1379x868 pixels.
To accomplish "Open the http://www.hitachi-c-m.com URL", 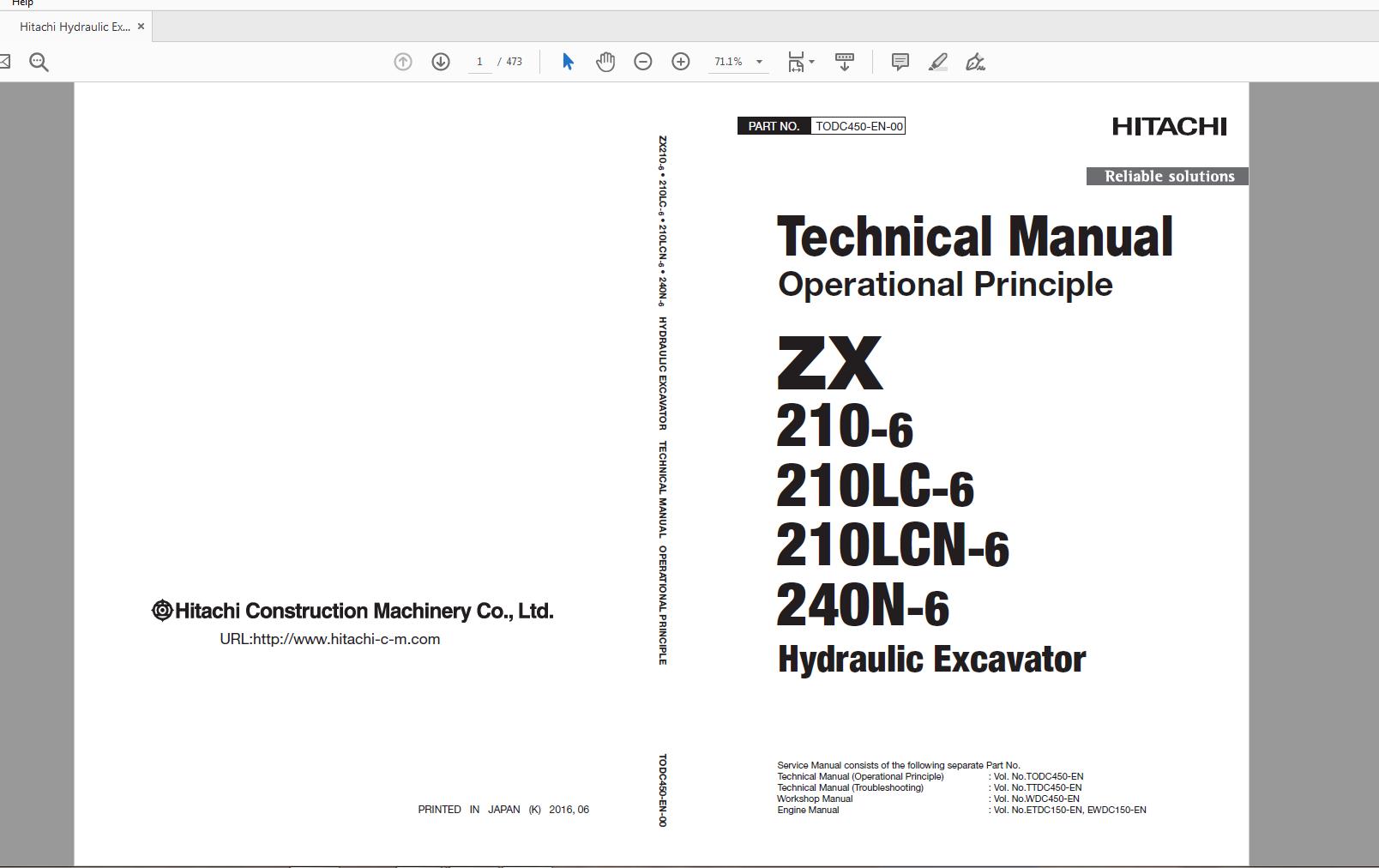I will click(x=346, y=639).
